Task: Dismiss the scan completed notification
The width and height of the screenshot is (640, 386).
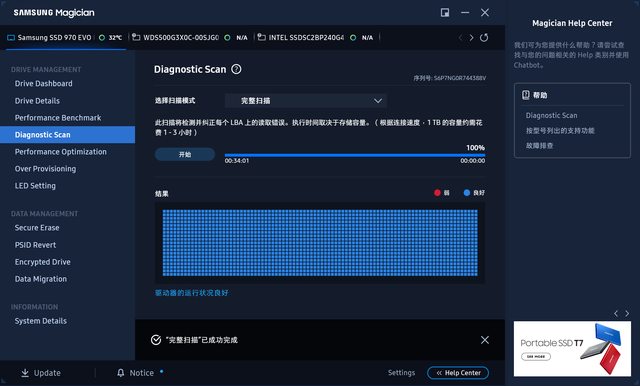Action: [x=484, y=340]
